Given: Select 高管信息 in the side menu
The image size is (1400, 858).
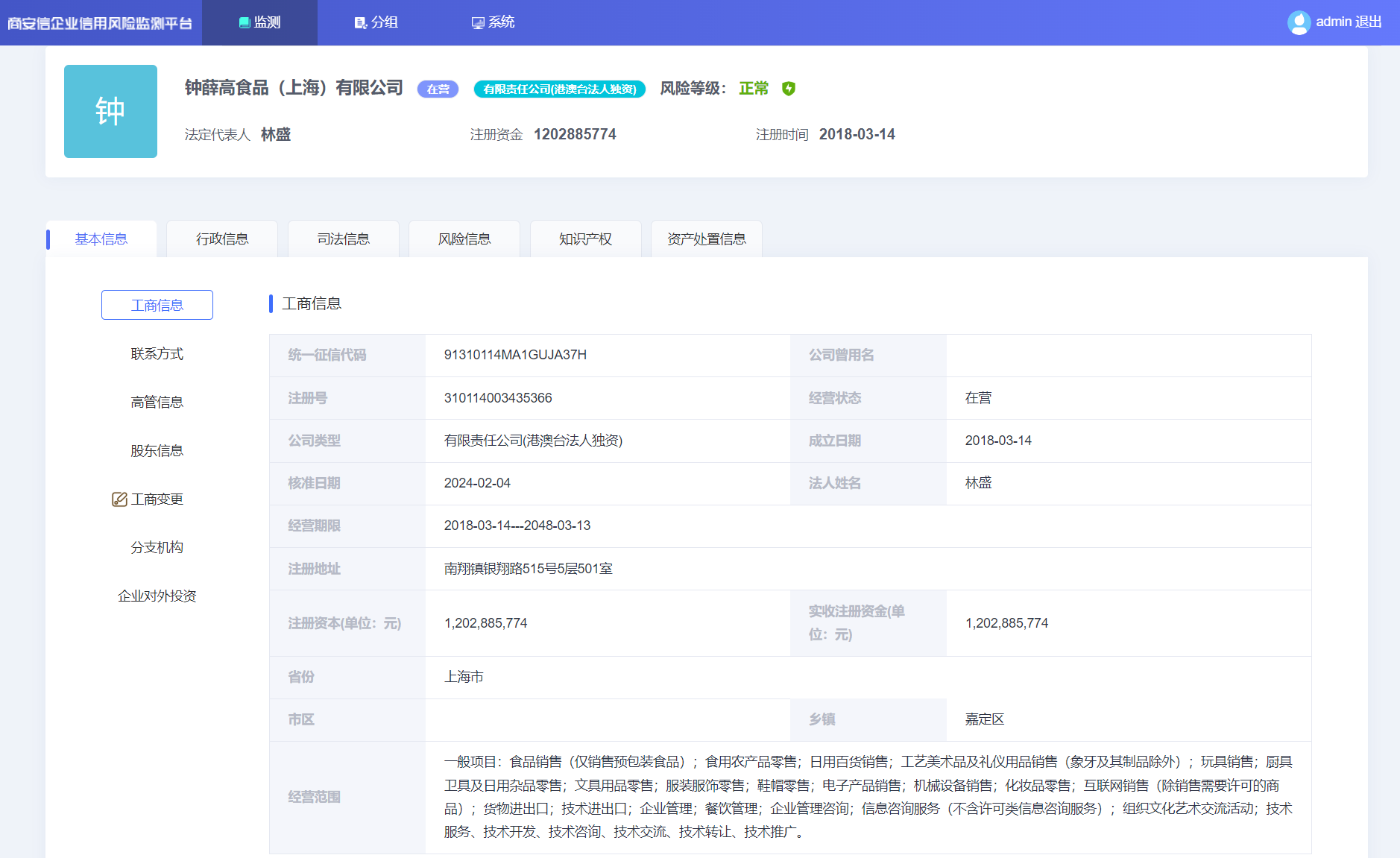Looking at the screenshot, I should 157,403.
